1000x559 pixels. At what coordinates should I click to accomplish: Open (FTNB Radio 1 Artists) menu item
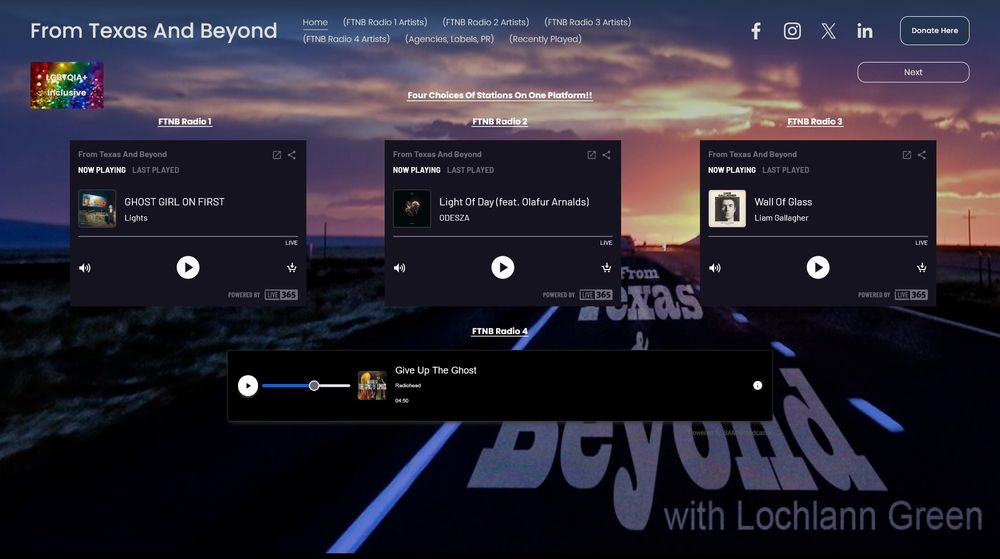(385, 22)
